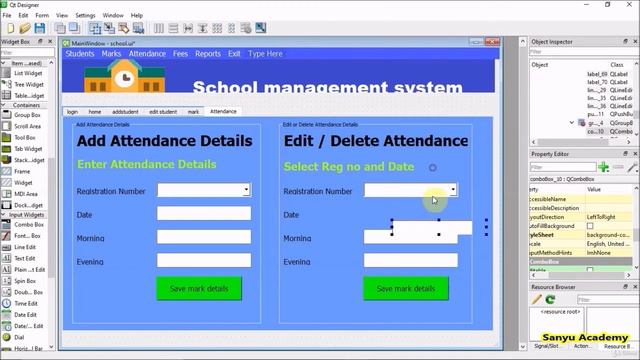Collapse the gr..._4 QGroupBox tree node
The width and height of the screenshot is (640, 360).
tap(571, 122)
